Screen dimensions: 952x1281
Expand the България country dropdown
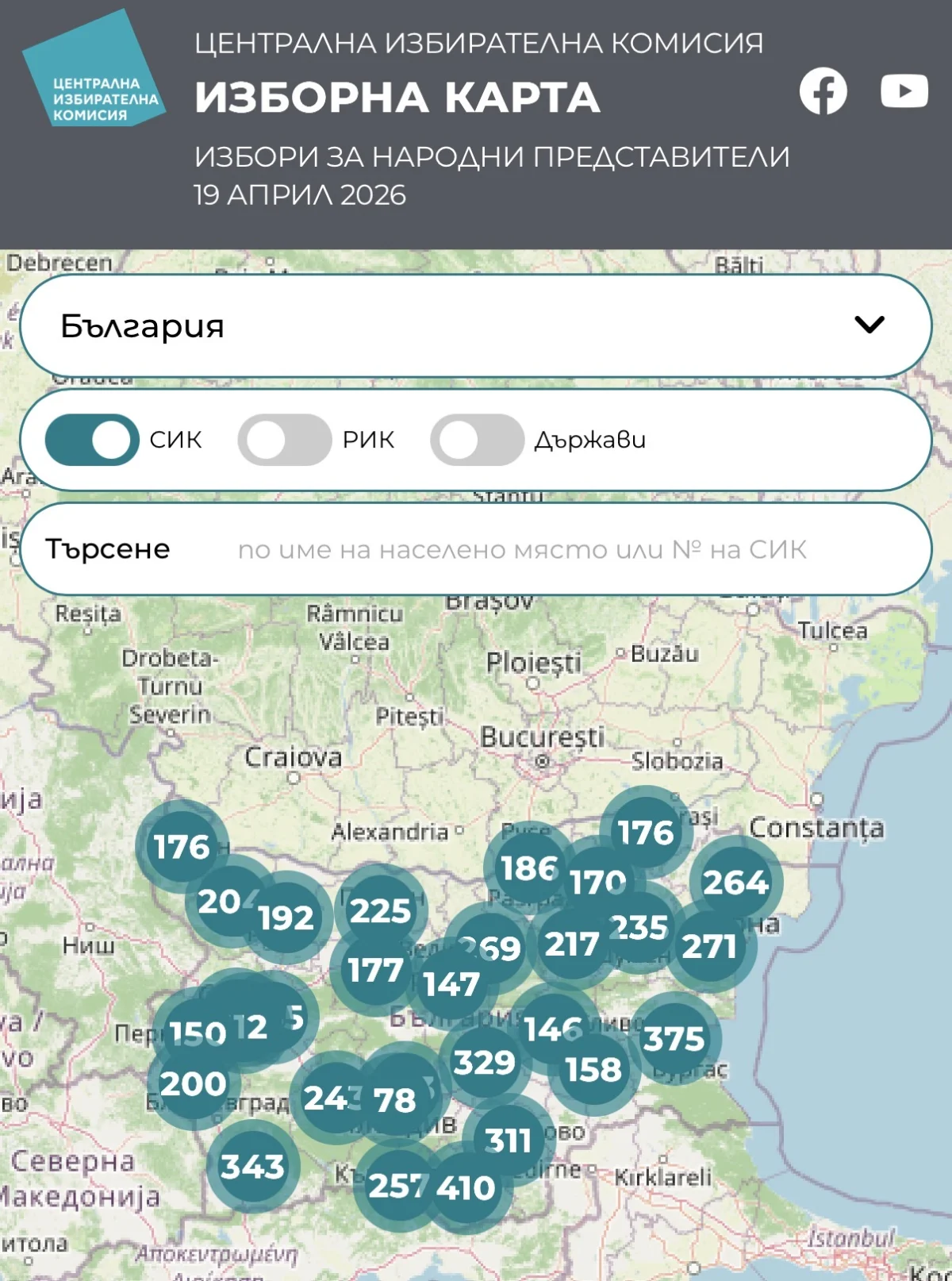pyautogui.click(x=474, y=325)
